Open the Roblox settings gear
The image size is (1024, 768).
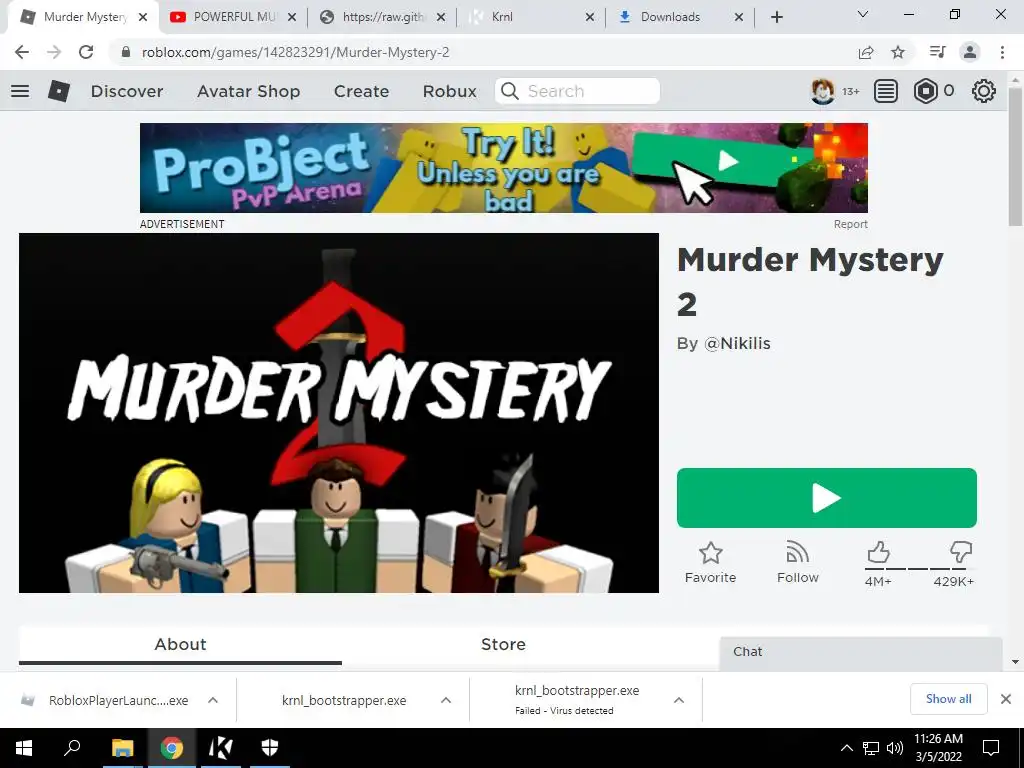(984, 91)
